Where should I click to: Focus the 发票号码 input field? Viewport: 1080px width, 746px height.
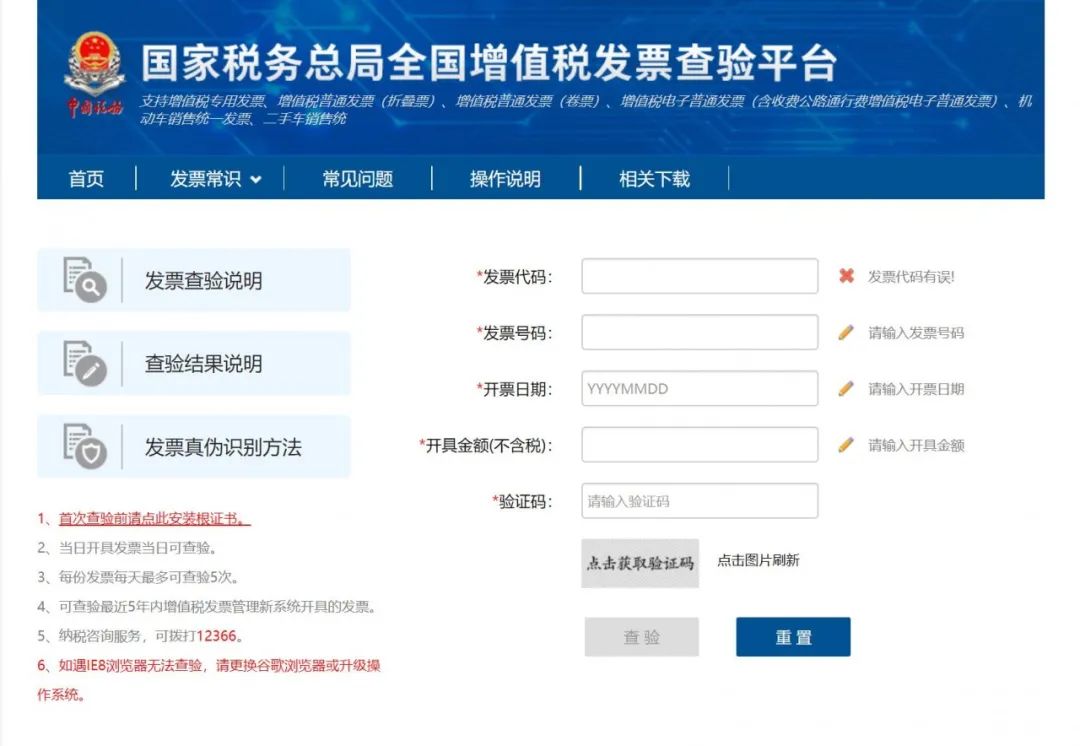point(700,333)
